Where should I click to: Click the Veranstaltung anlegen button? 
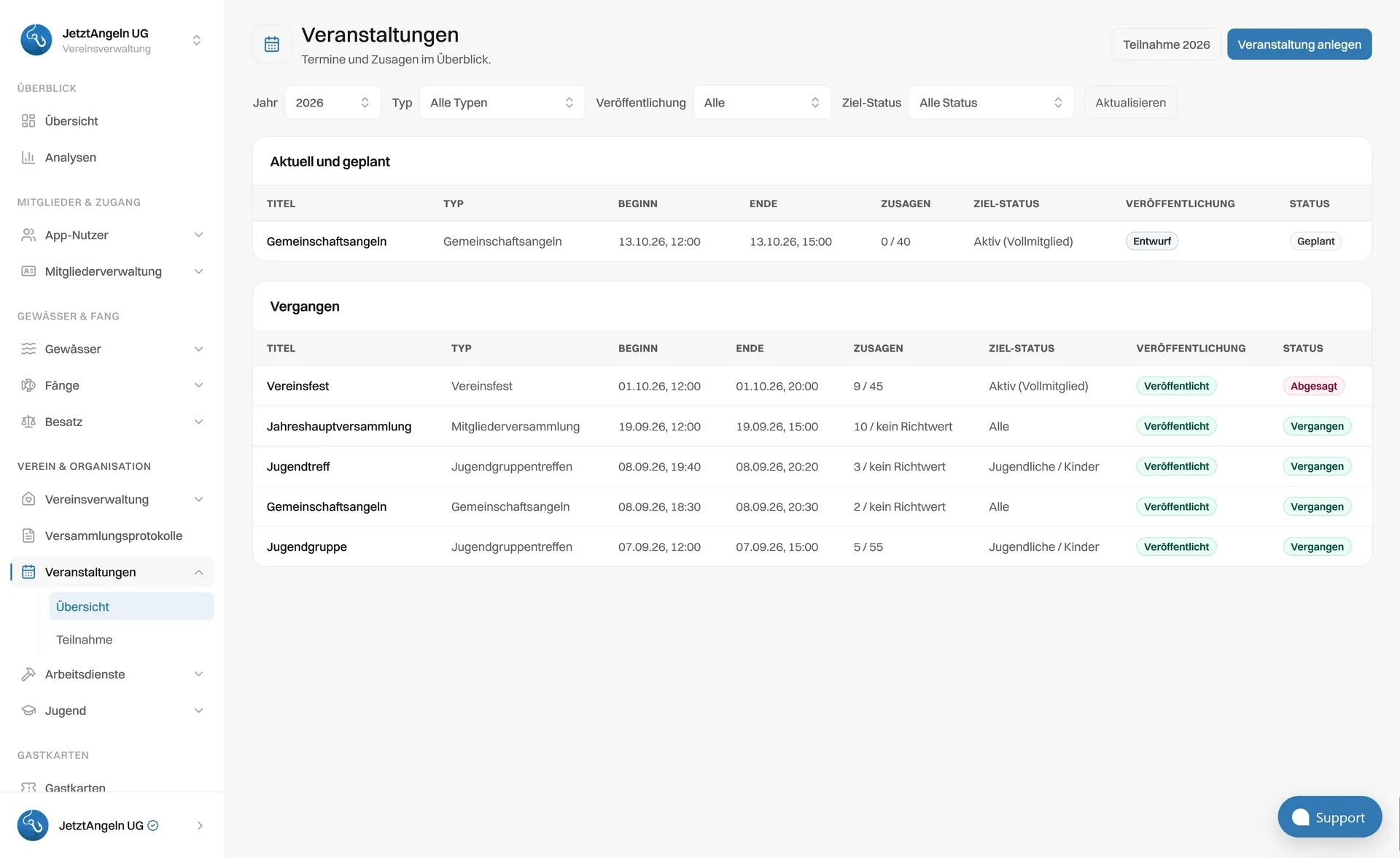(1299, 45)
